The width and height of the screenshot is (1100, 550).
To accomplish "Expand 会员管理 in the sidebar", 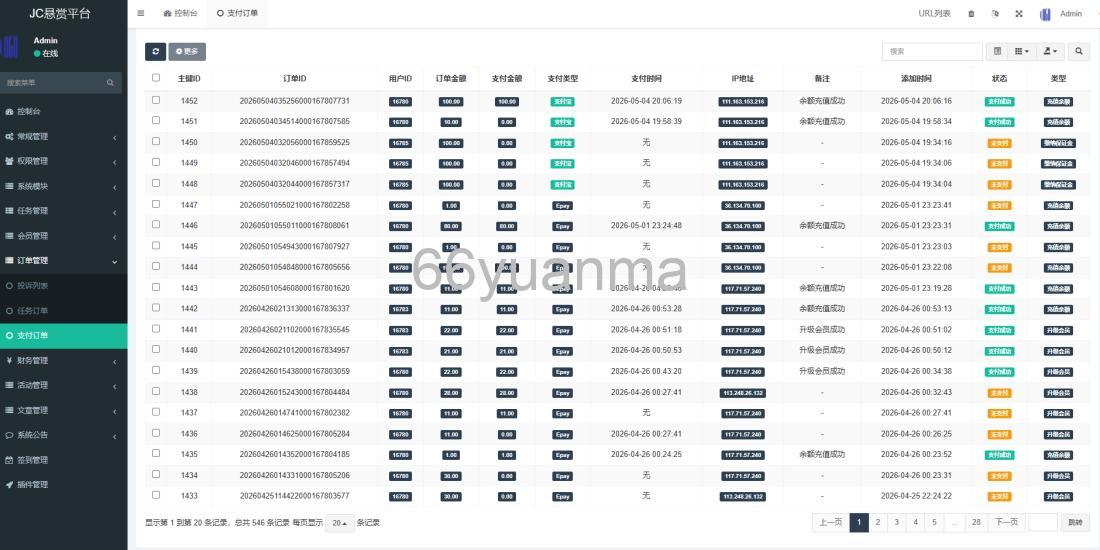I will 64,236.
